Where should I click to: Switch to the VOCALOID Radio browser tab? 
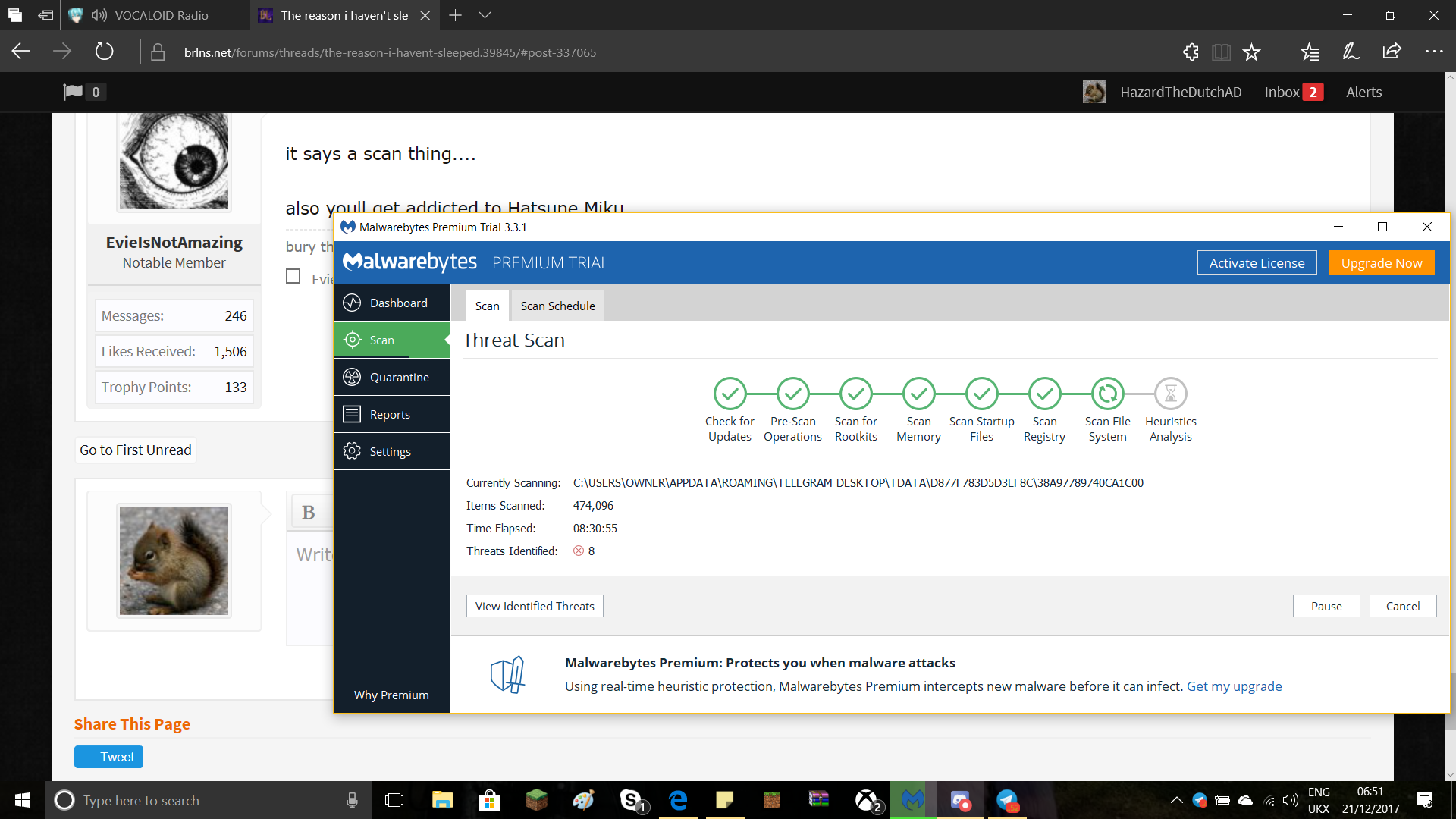click(x=155, y=15)
